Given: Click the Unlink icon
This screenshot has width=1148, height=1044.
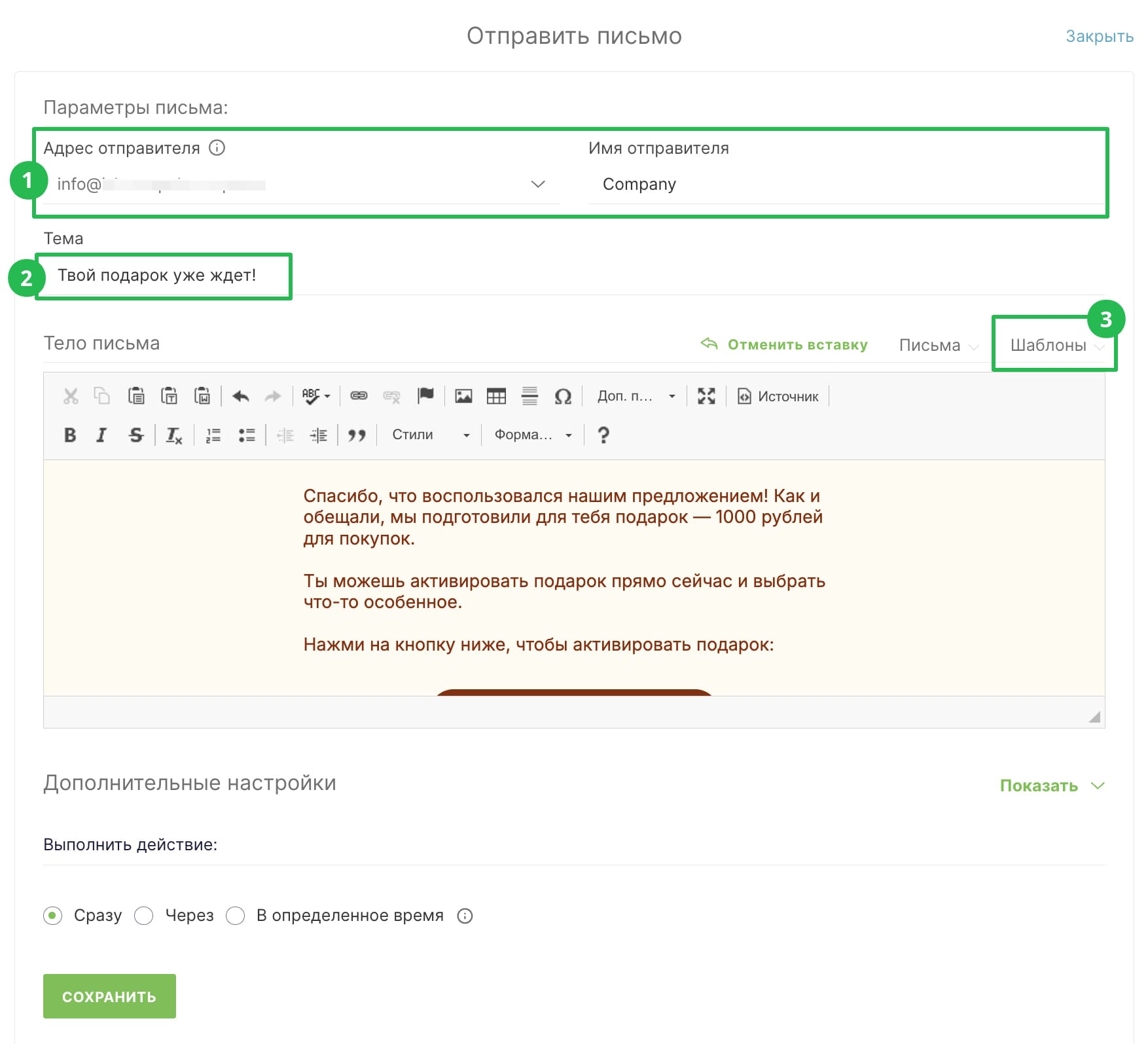Looking at the screenshot, I should pos(392,396).
